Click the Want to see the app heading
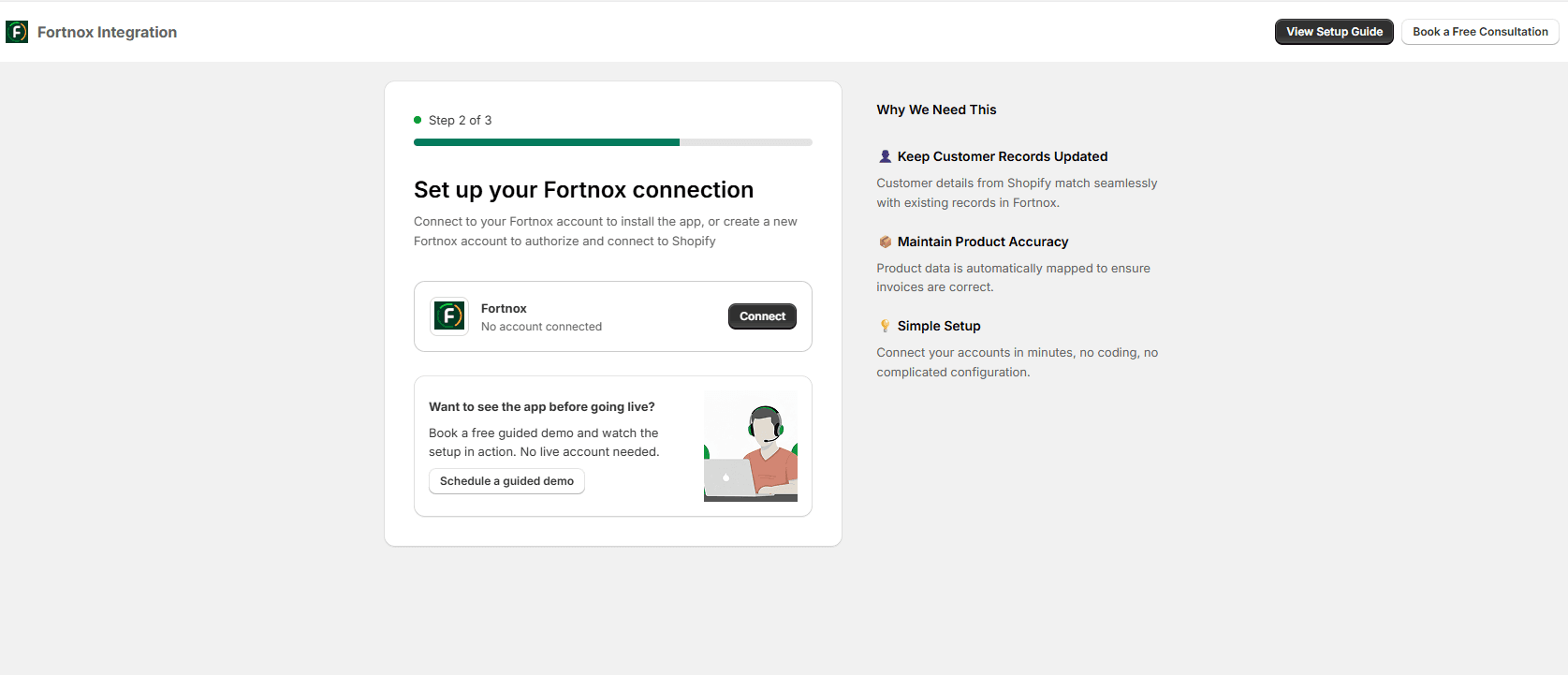Viewport: 1568px width, 675px height. pyautogui.click(x=542, y=406)
